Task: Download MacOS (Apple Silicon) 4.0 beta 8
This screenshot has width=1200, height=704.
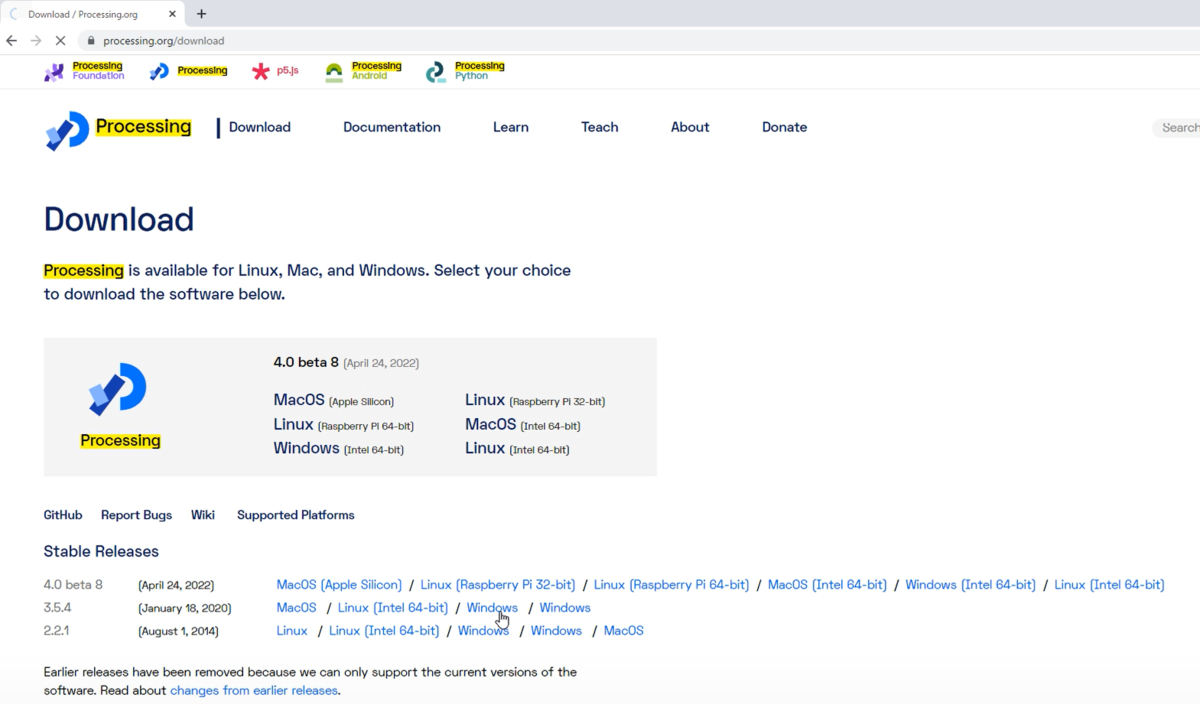Action: 334,400
